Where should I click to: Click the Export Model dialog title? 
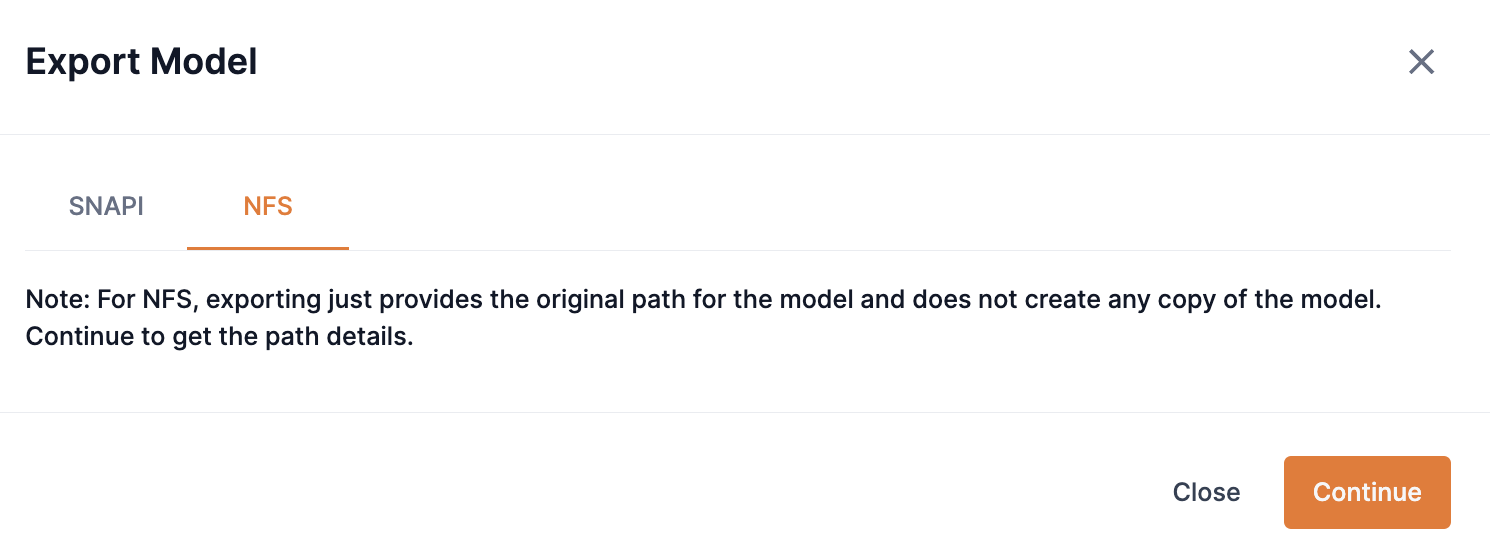141,62
